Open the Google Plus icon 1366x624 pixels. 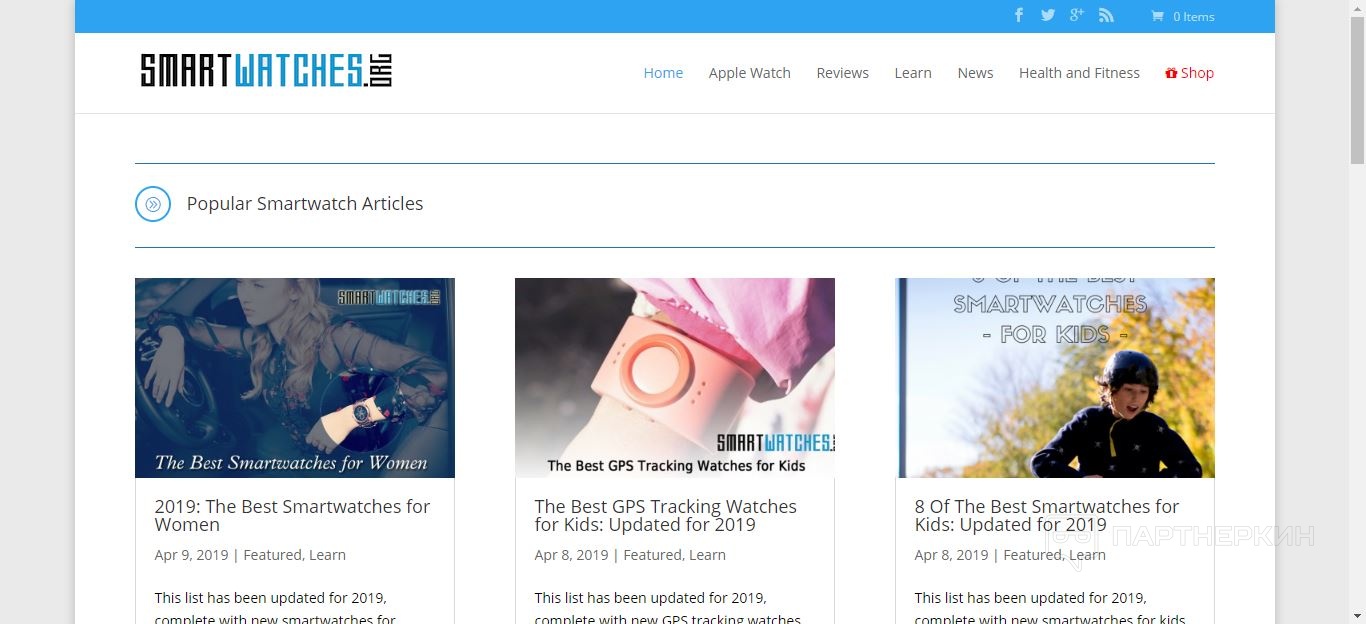pyautogui.click(x=1076, y=15)
